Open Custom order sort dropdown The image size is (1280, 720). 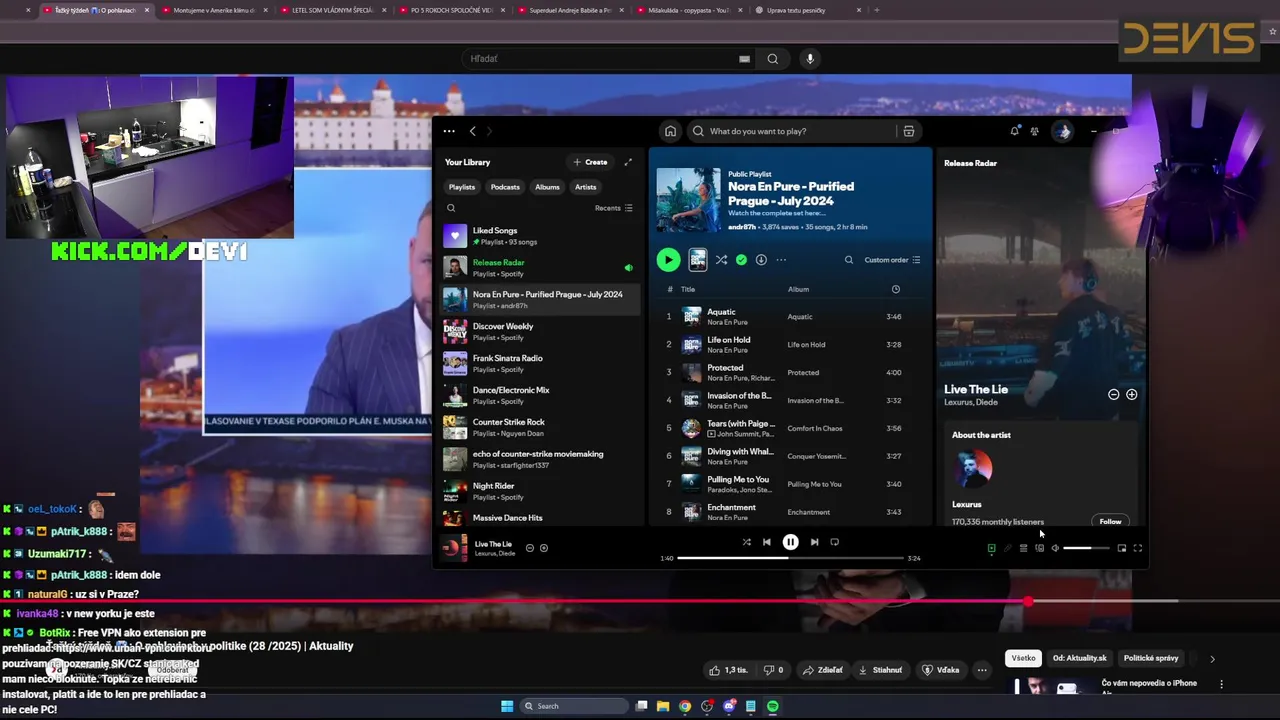(x=892, y=260)
